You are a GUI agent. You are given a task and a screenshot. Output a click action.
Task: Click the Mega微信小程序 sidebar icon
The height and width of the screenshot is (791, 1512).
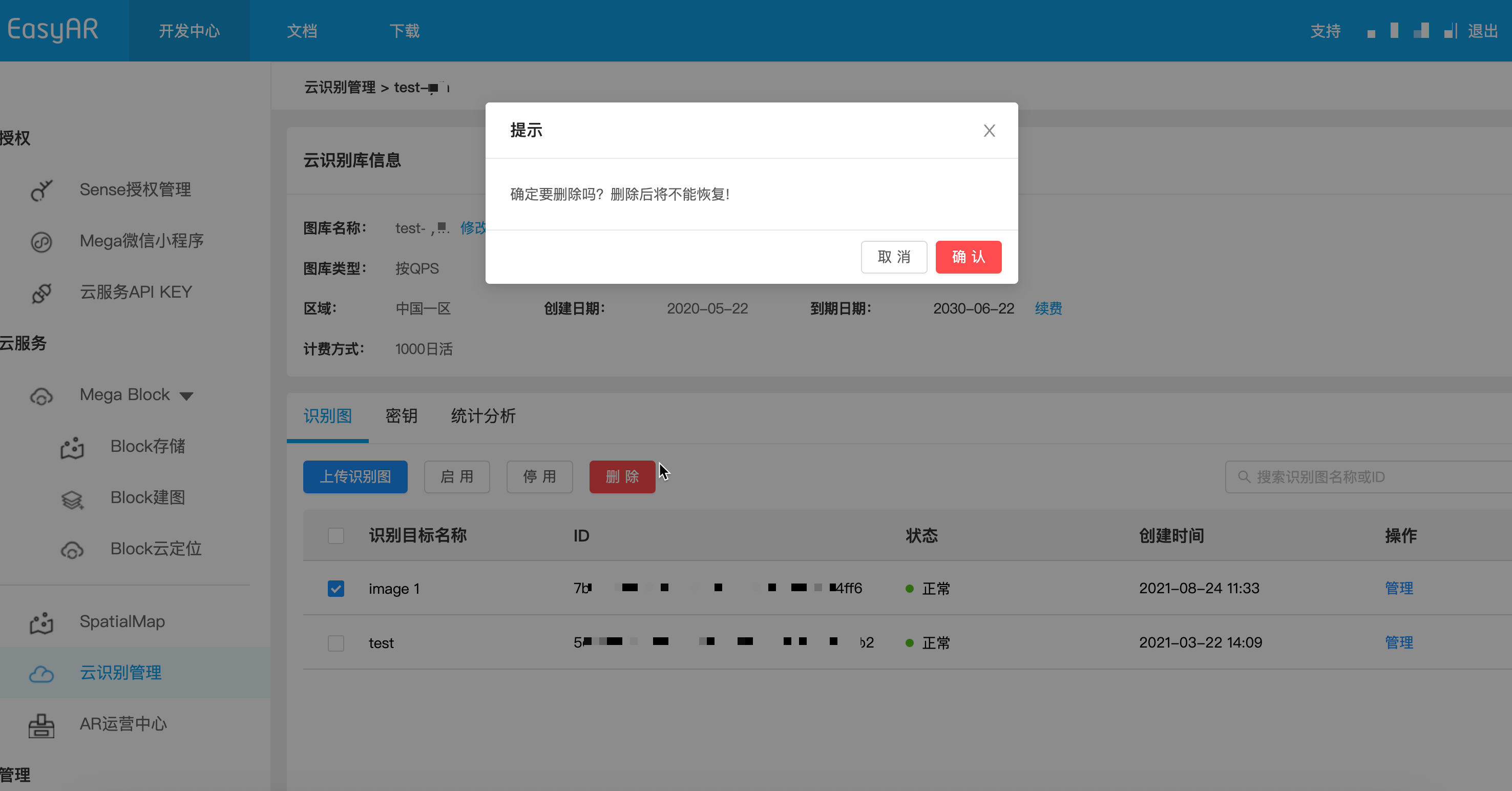41,241
